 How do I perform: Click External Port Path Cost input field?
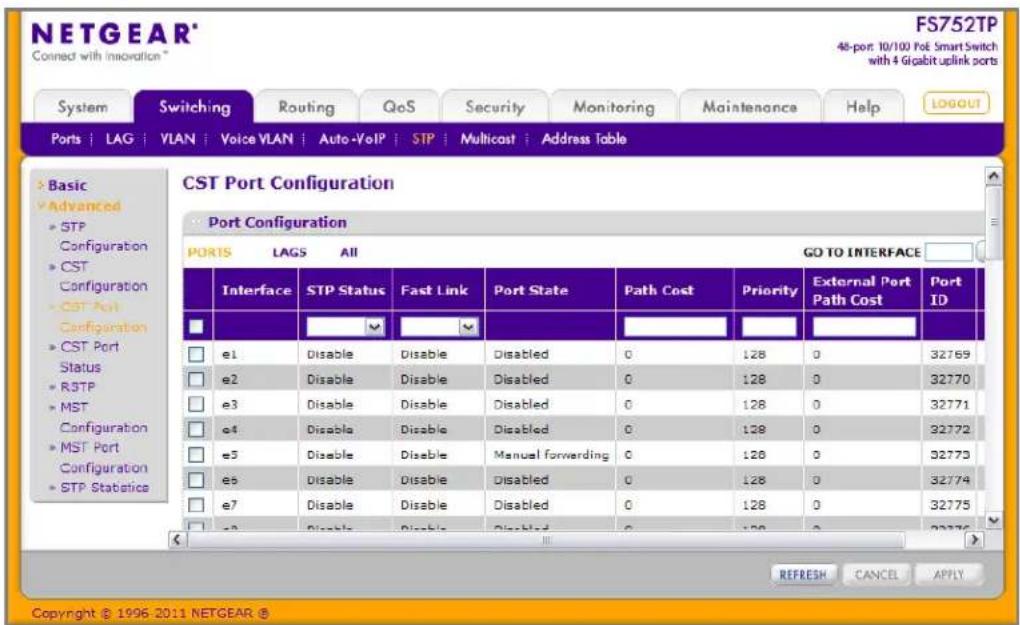coord(864,326)
